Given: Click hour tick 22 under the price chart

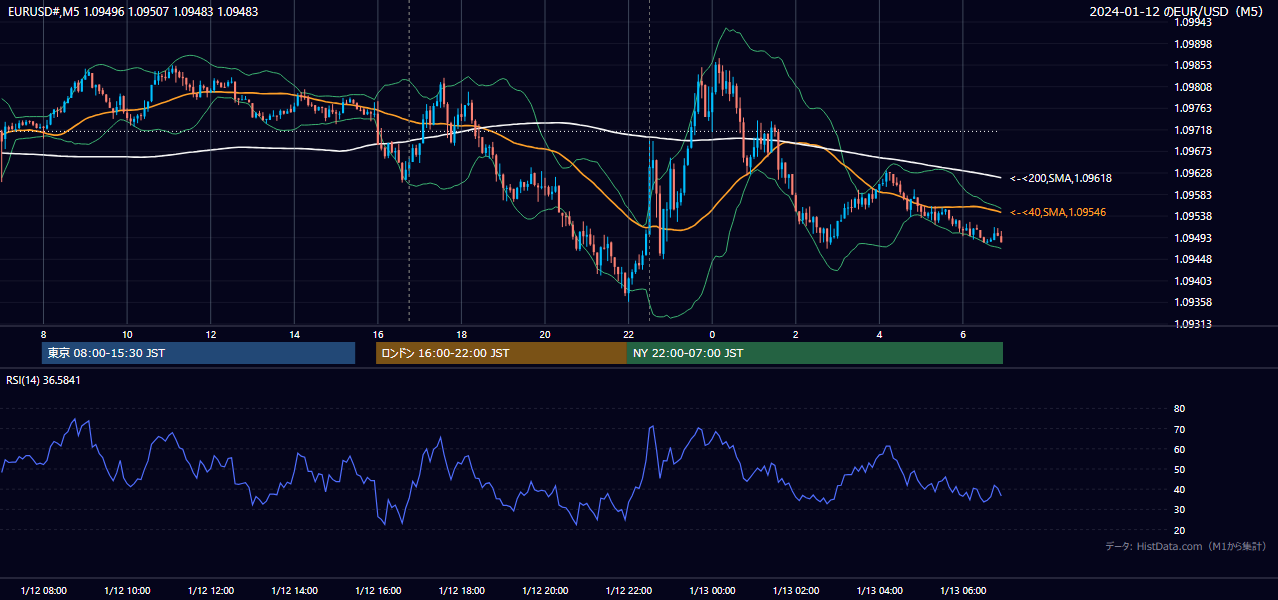Looking at the screenshot, I should pos(629,334).
